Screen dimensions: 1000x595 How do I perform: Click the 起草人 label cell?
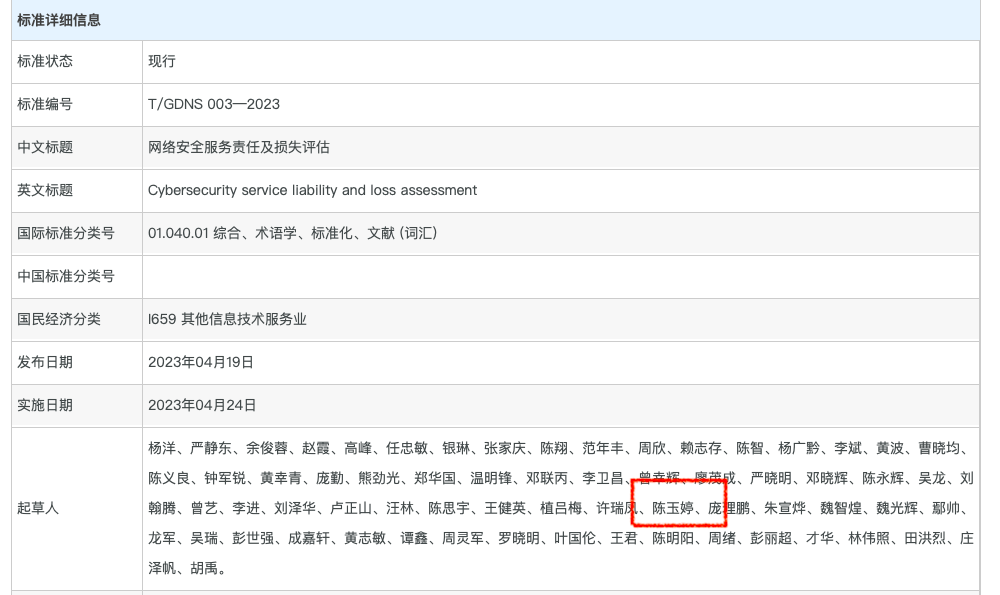point(38,508)
